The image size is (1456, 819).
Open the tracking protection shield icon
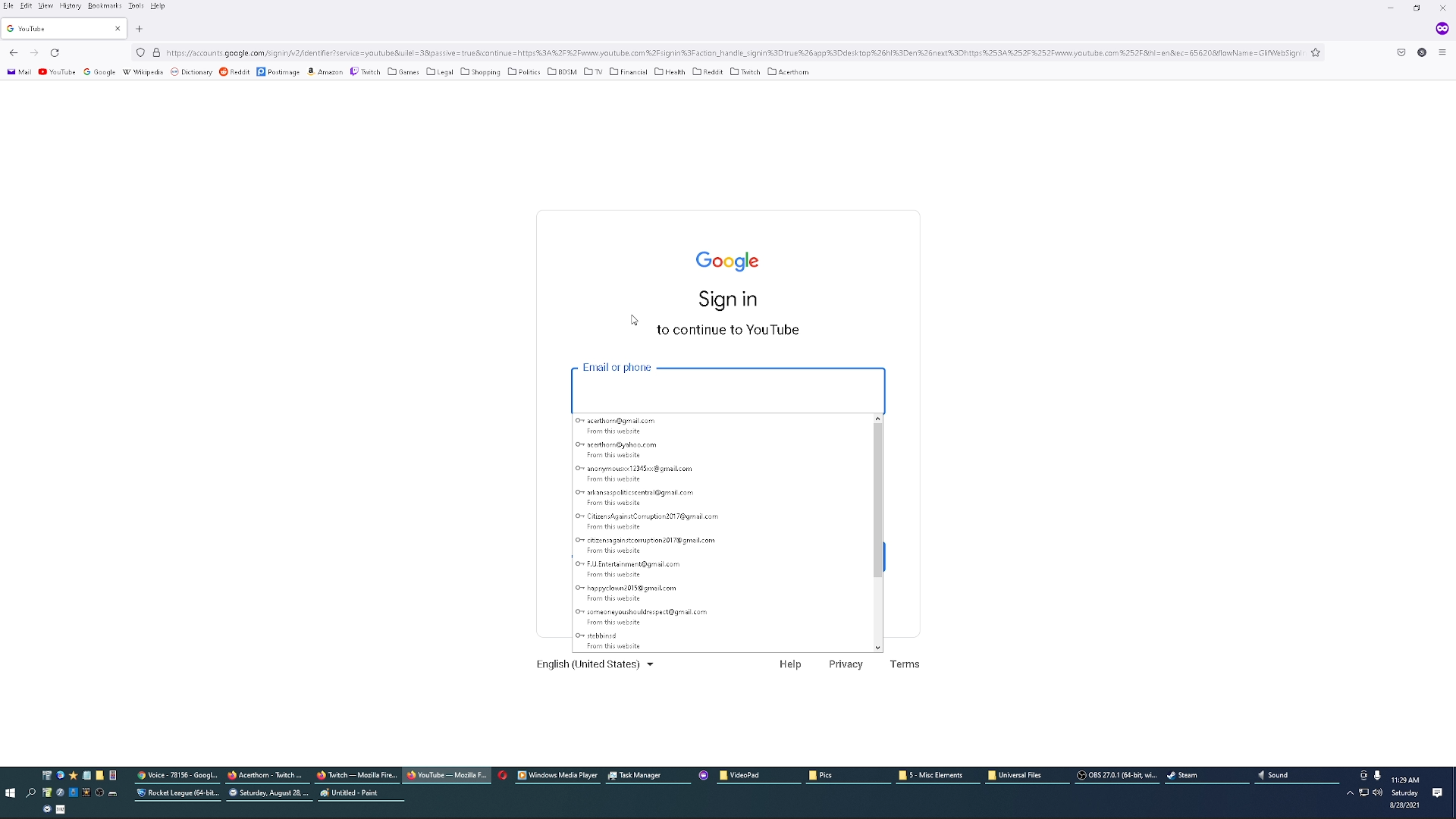click(x=140, y=52)
